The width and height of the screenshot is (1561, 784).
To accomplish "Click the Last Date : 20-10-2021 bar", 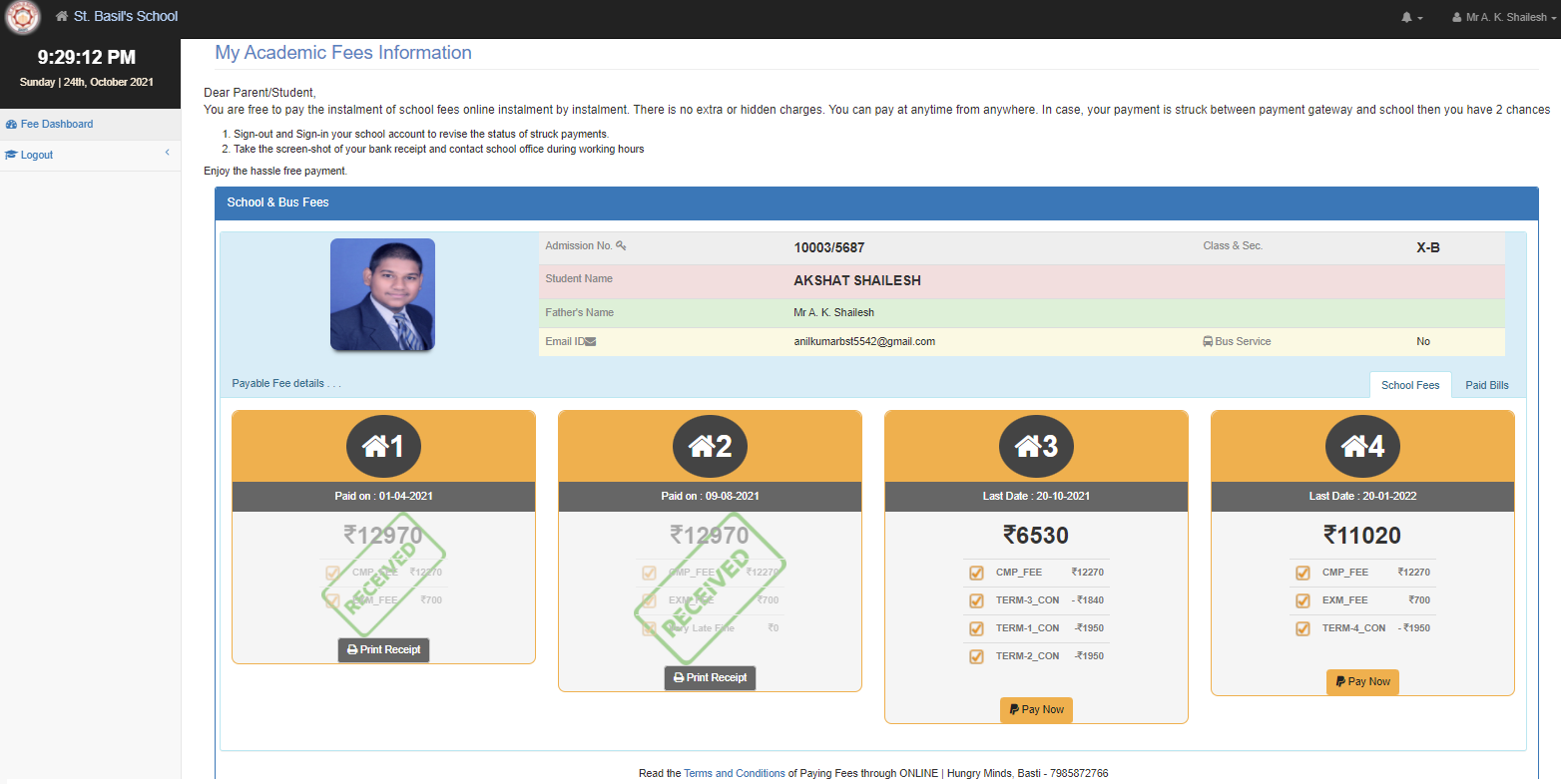I will (x=1036, y=496).
